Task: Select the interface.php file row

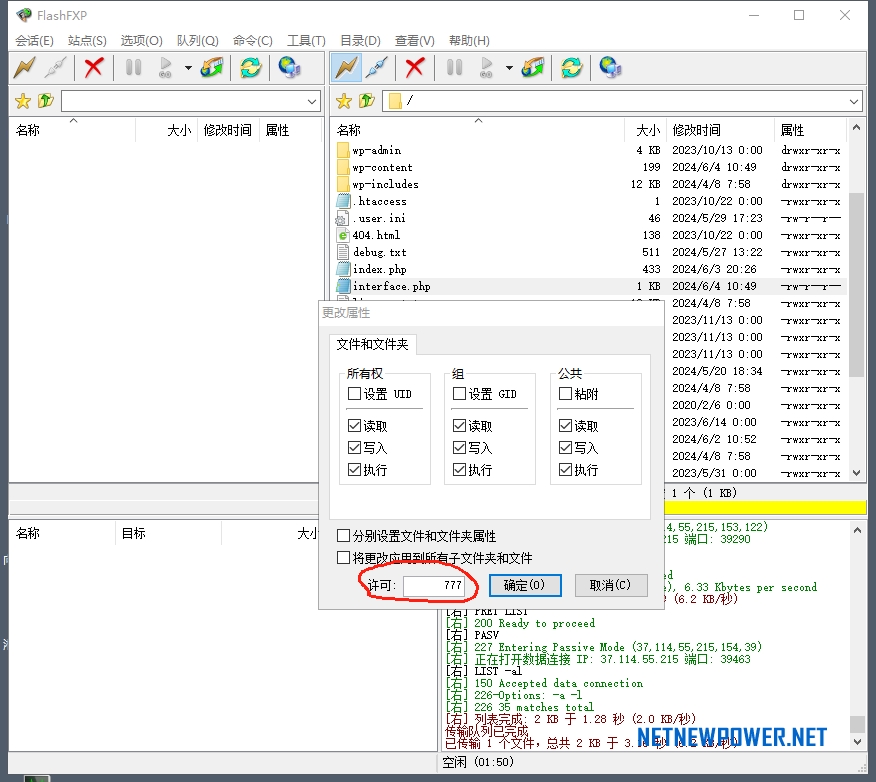Action: [x=589, y=287]
